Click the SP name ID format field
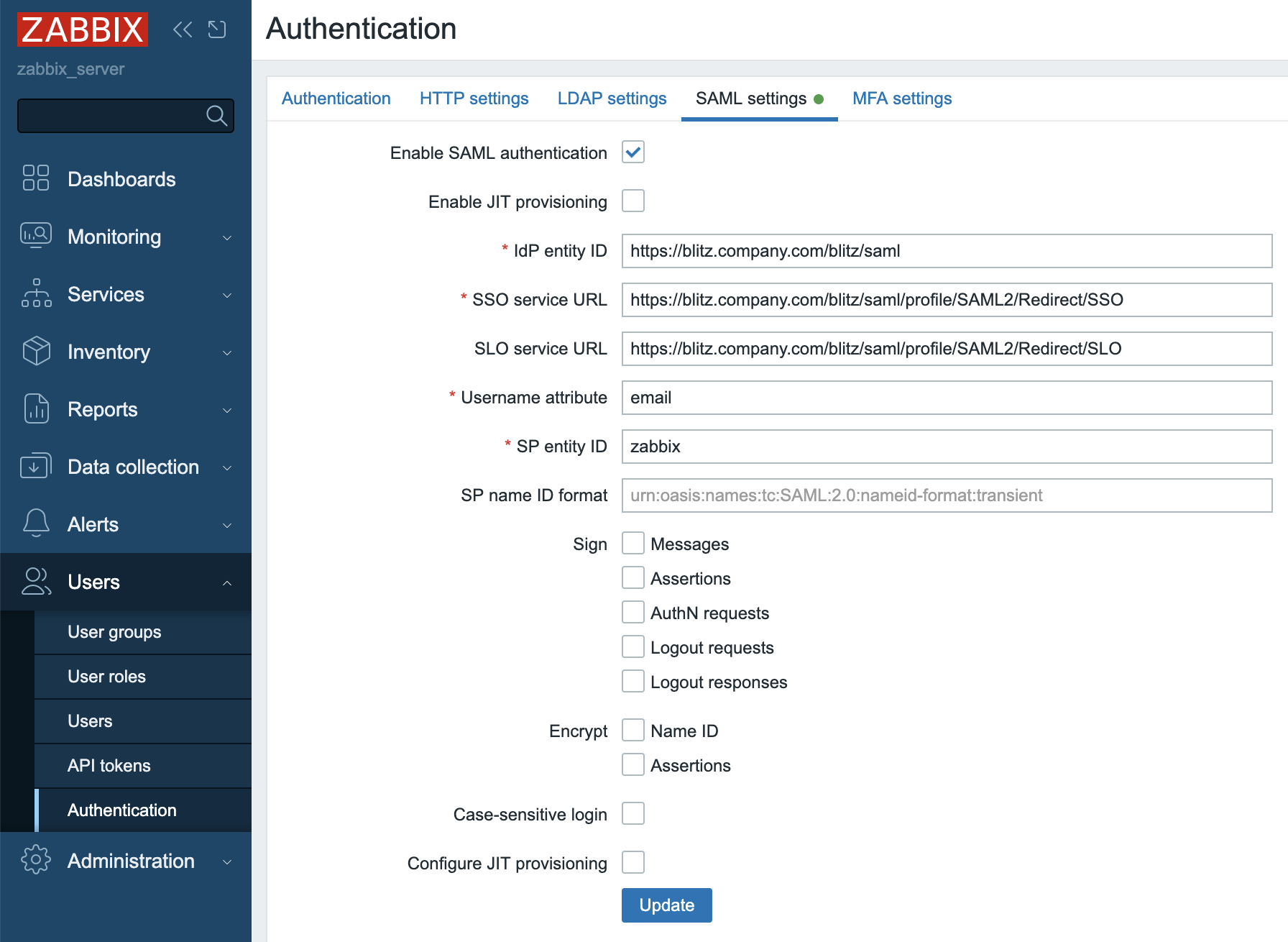Image resolution: width=1288 pixels, height=942 pixels. click(x=947, y=495)
